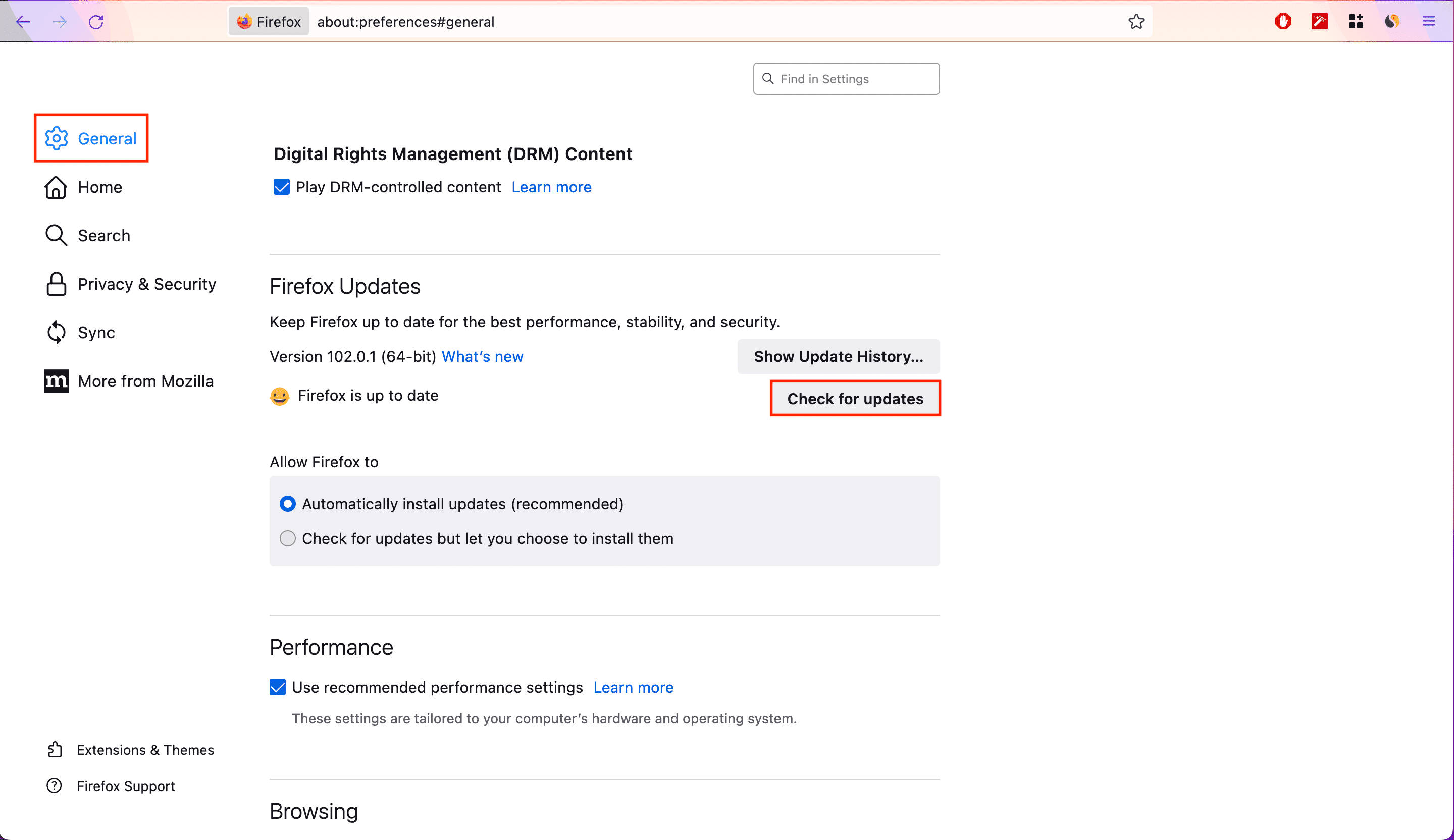Open Show Update History dialog

(839, 356)
